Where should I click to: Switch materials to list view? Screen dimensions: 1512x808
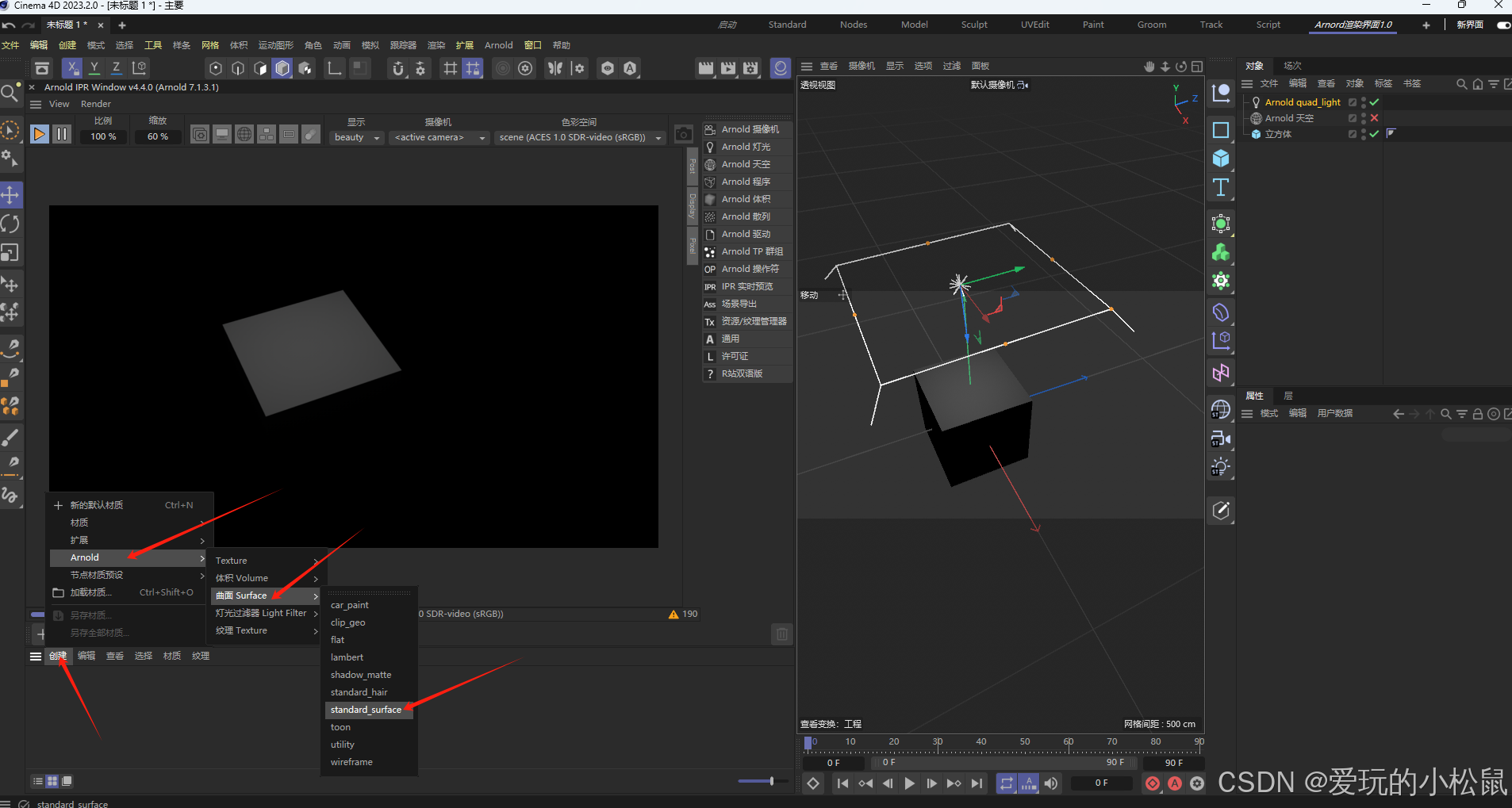pos(37,782)
